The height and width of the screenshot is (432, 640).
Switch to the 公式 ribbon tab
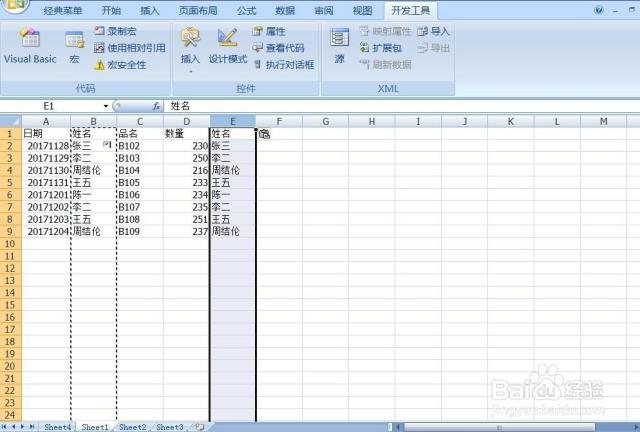(246, 10)
